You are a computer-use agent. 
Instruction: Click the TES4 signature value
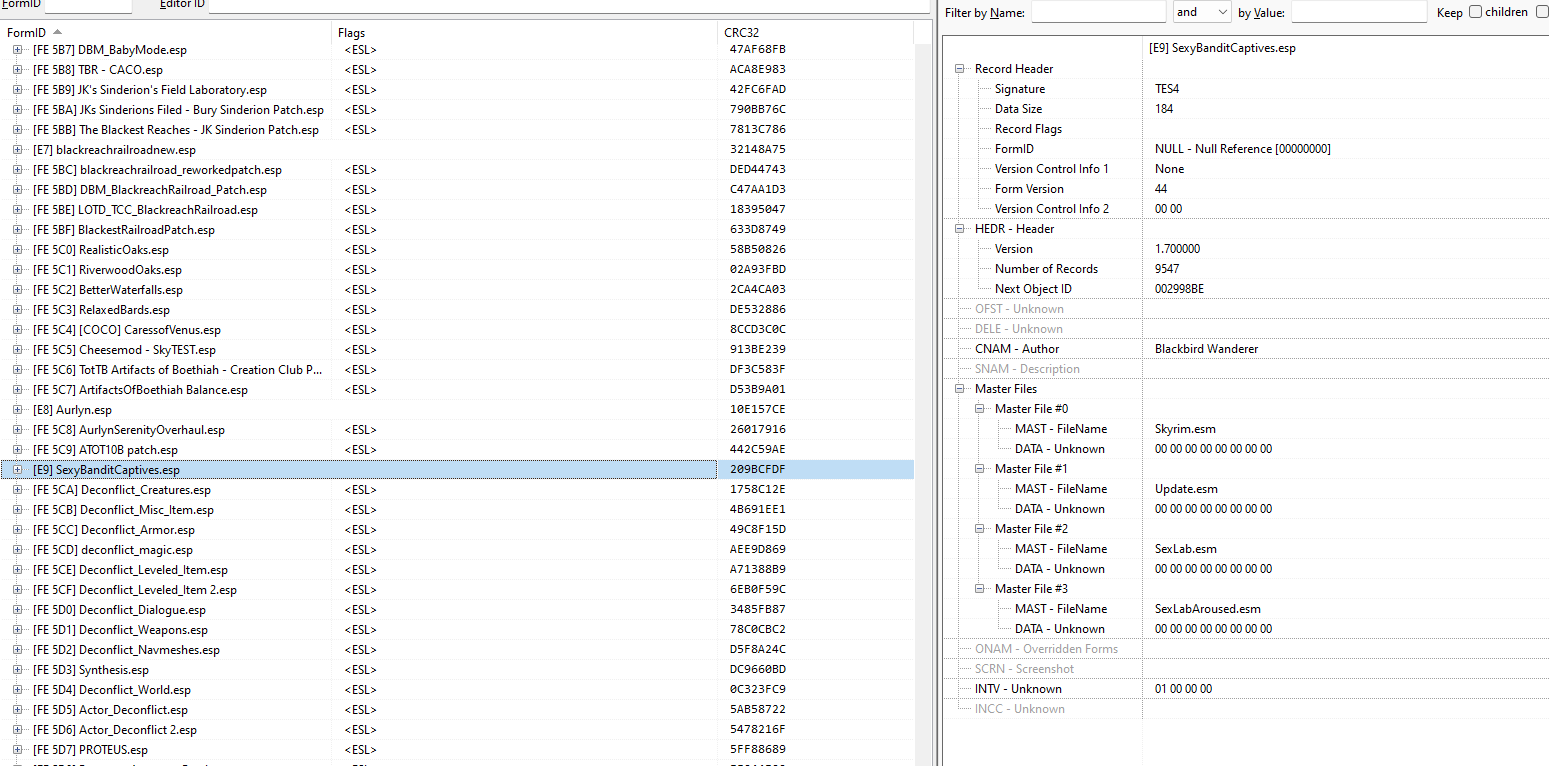coord(1167,89)
